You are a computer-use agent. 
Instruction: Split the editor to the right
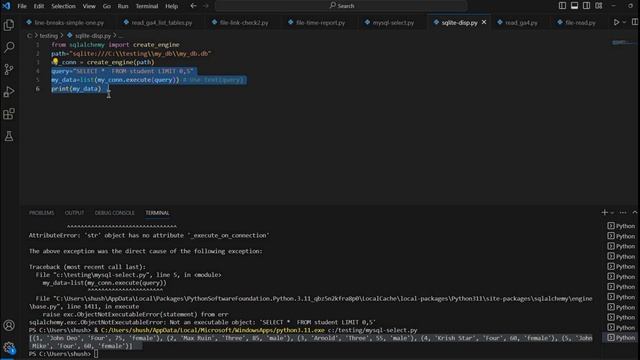[x=635, y=22]
